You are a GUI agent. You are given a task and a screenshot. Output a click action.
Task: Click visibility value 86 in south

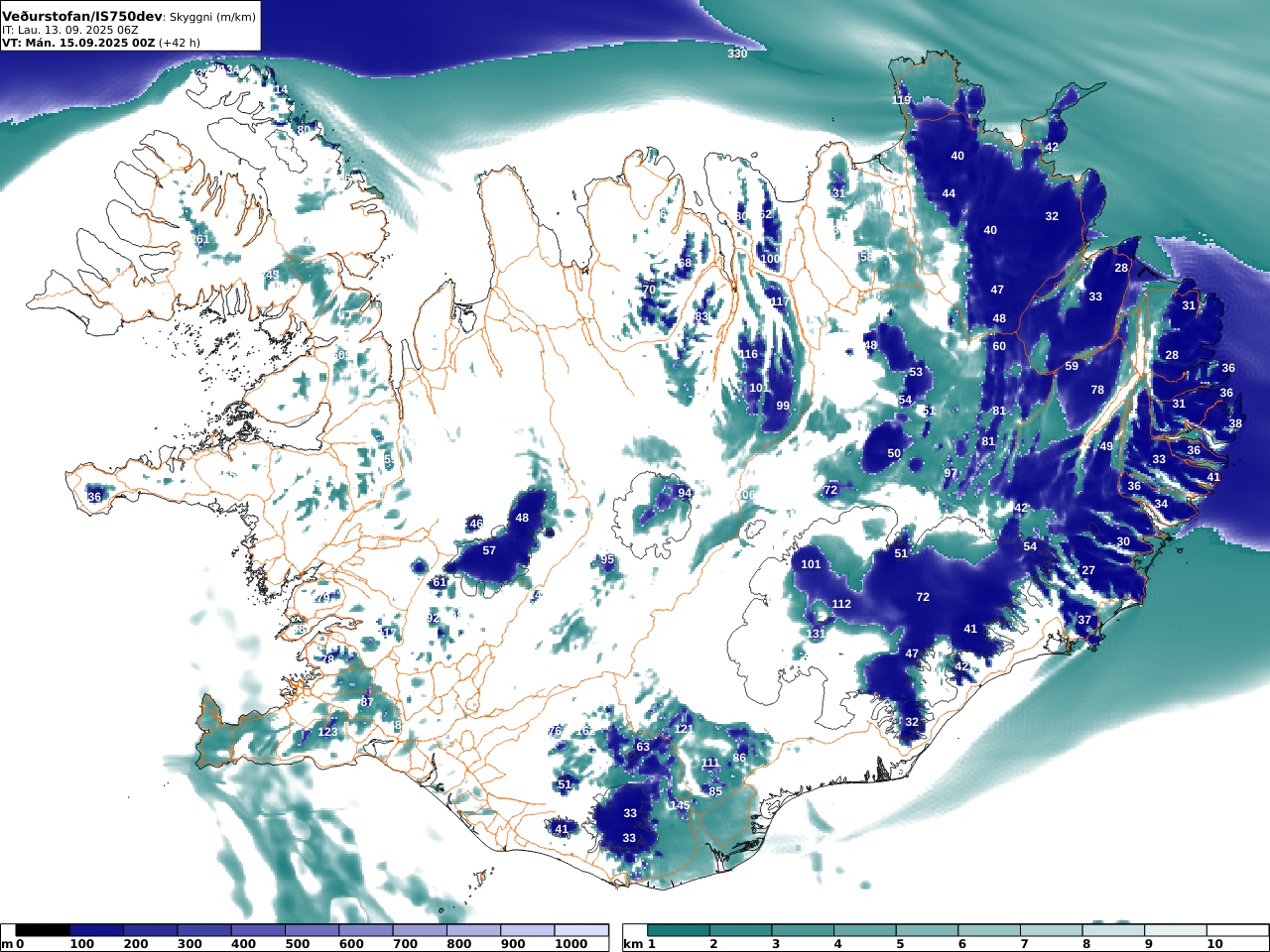click(x=739, y=758)
